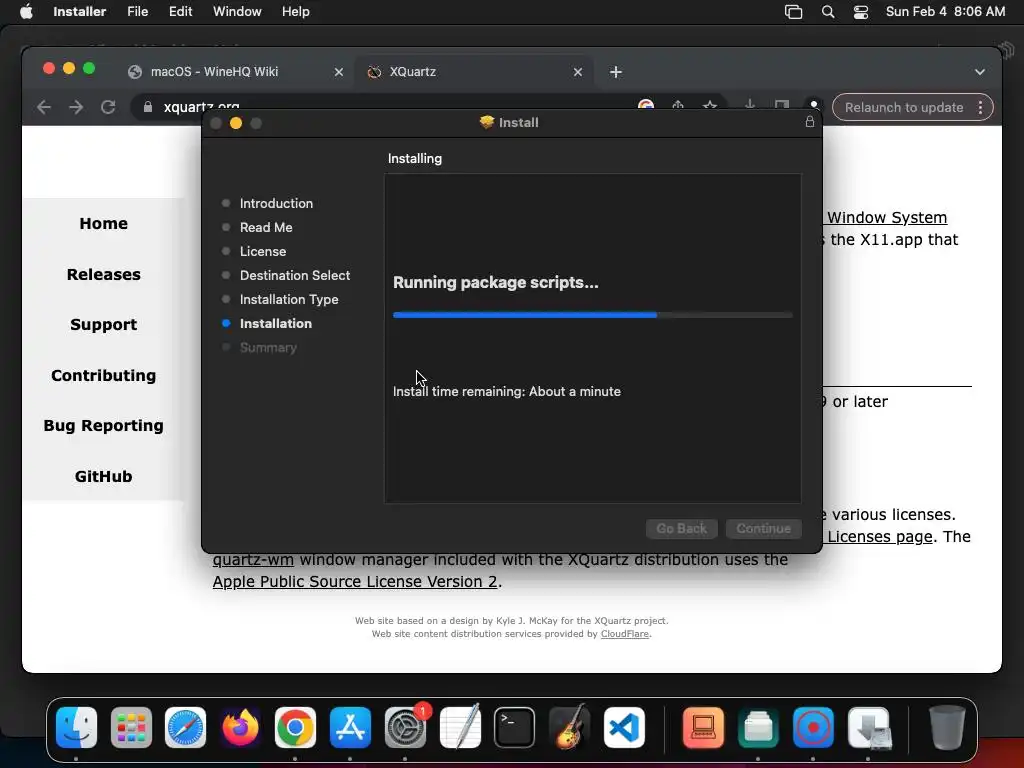Select the Read Me installer step
Viewport: 1024px width, 768px height.
pyautogui.click(x=265, y=227)
